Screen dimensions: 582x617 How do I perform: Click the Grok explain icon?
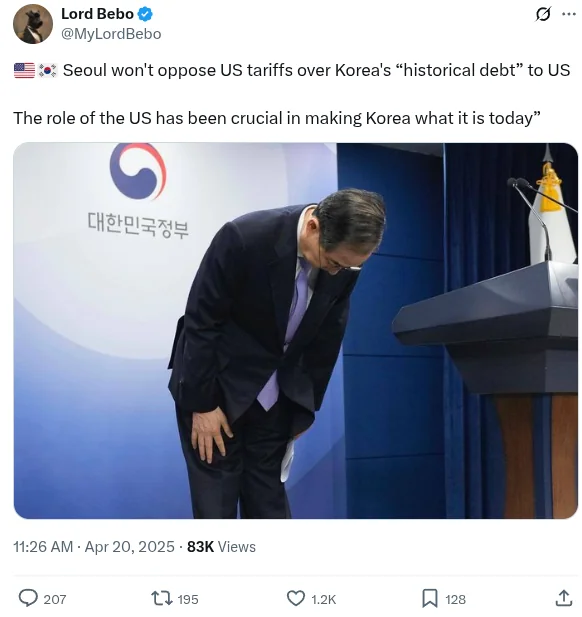tap(543, 14)
